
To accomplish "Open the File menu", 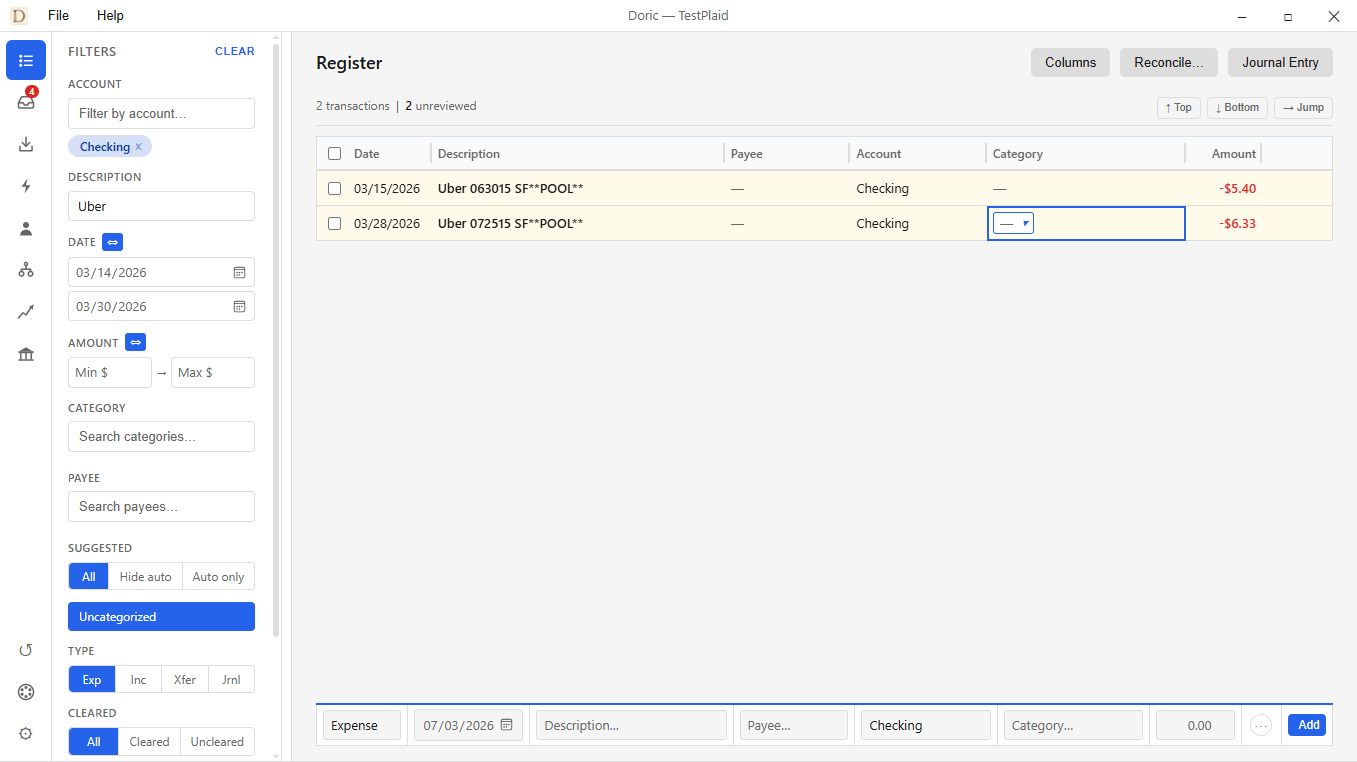I will pos(59,16).
